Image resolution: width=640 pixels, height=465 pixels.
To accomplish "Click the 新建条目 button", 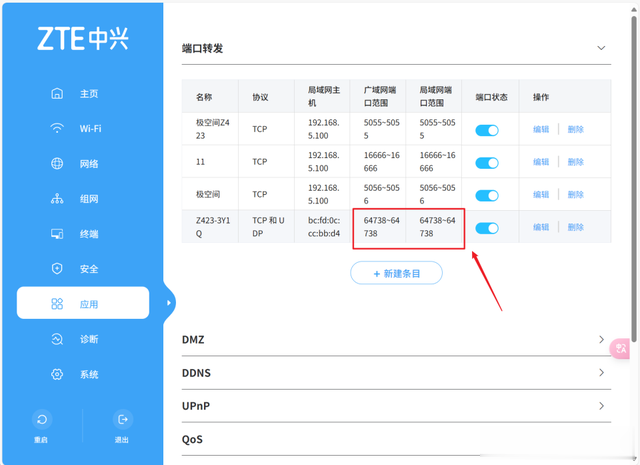I will click(x=396, y=273).
